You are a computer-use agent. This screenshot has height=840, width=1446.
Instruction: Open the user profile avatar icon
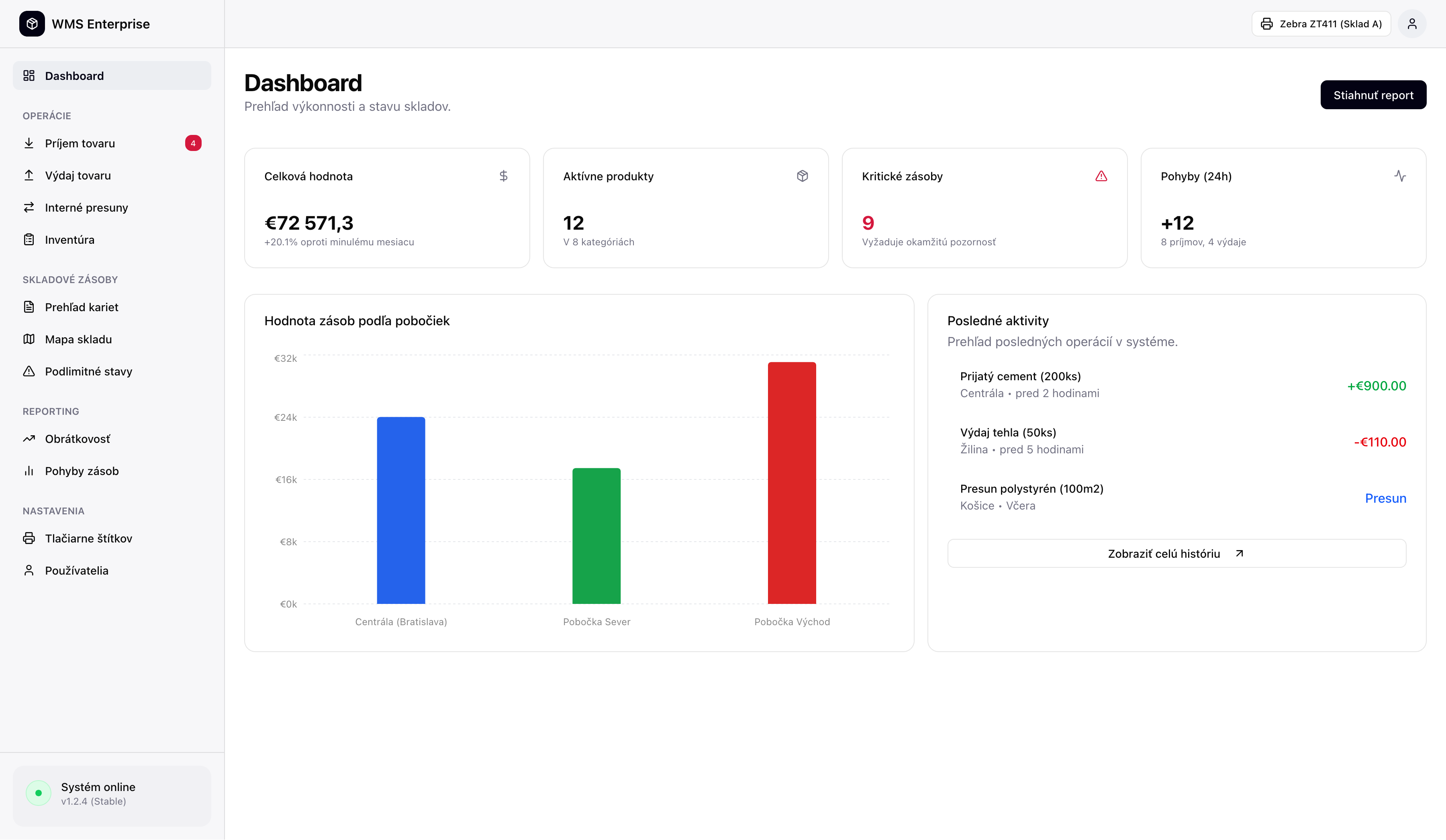click(x=1411, y=24)
